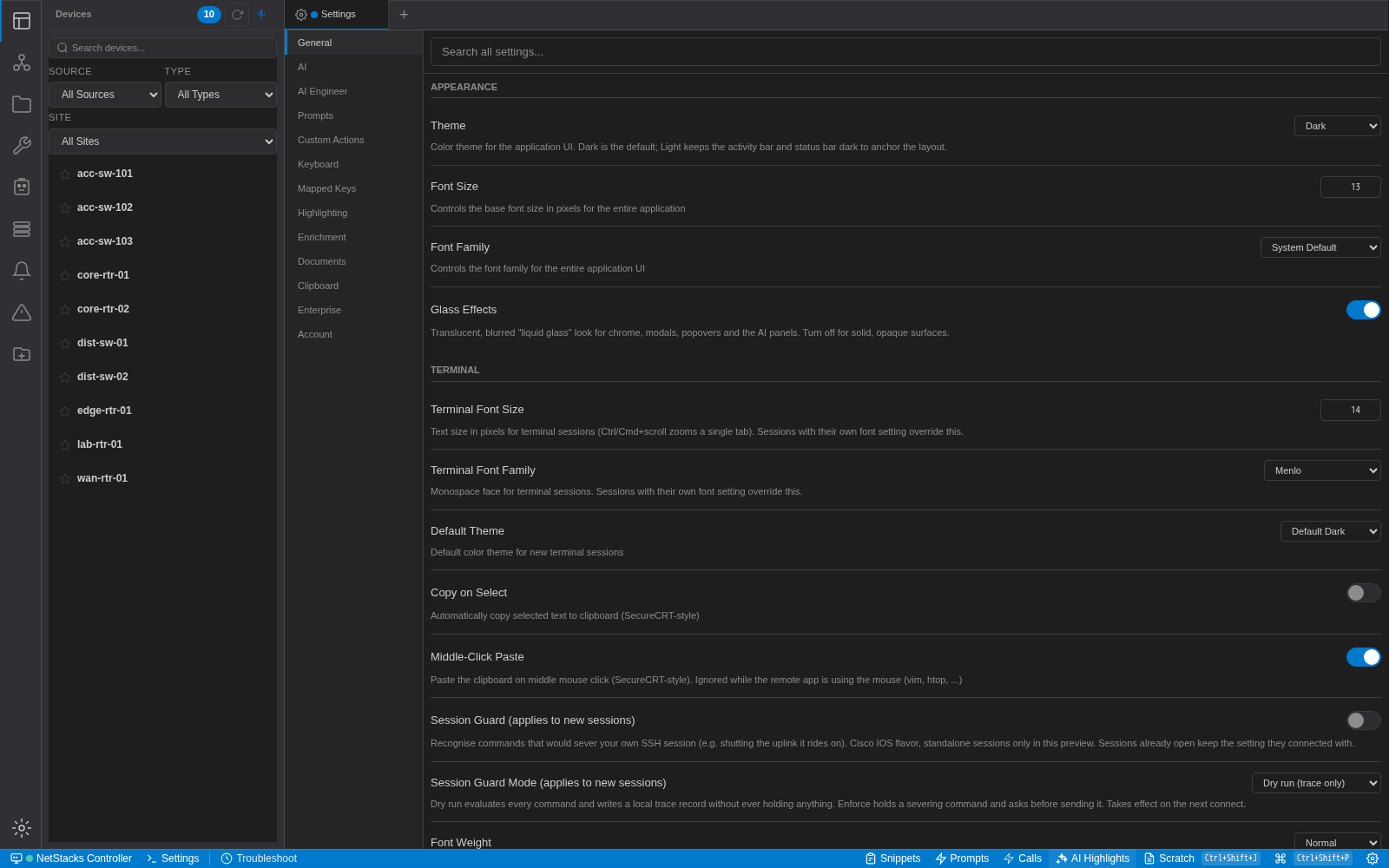
Task: Open the folder icon in activity bar
Action: point(22,104)
